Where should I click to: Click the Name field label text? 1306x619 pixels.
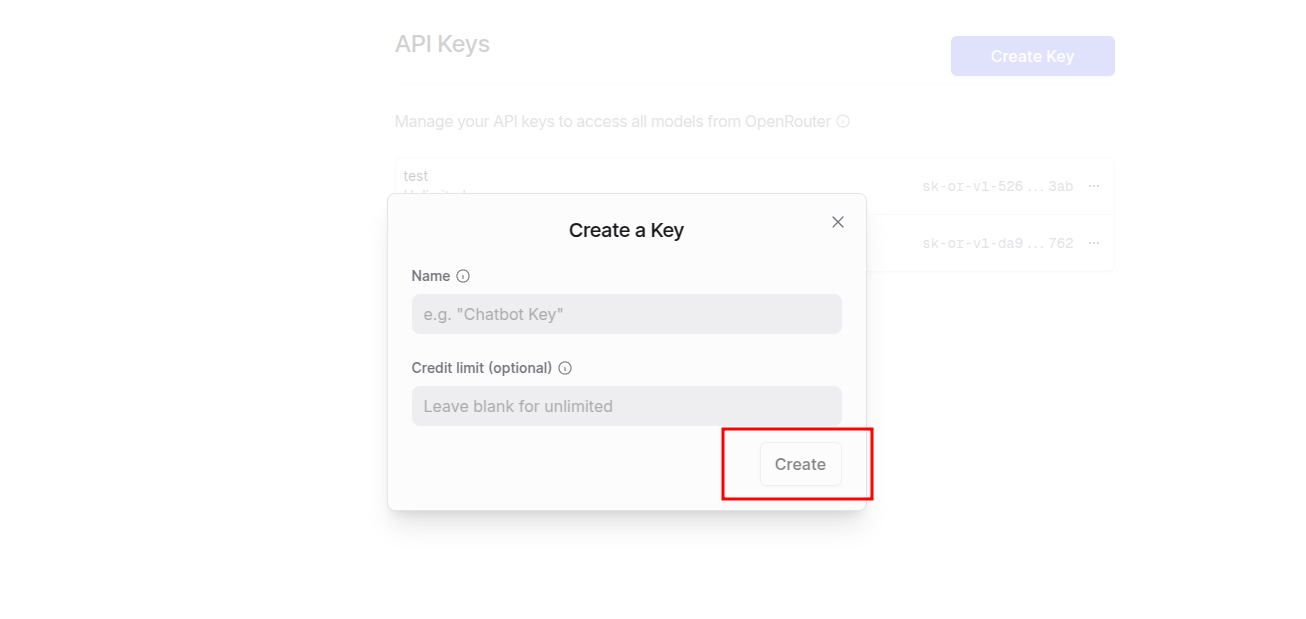click(x=430, y=276)
